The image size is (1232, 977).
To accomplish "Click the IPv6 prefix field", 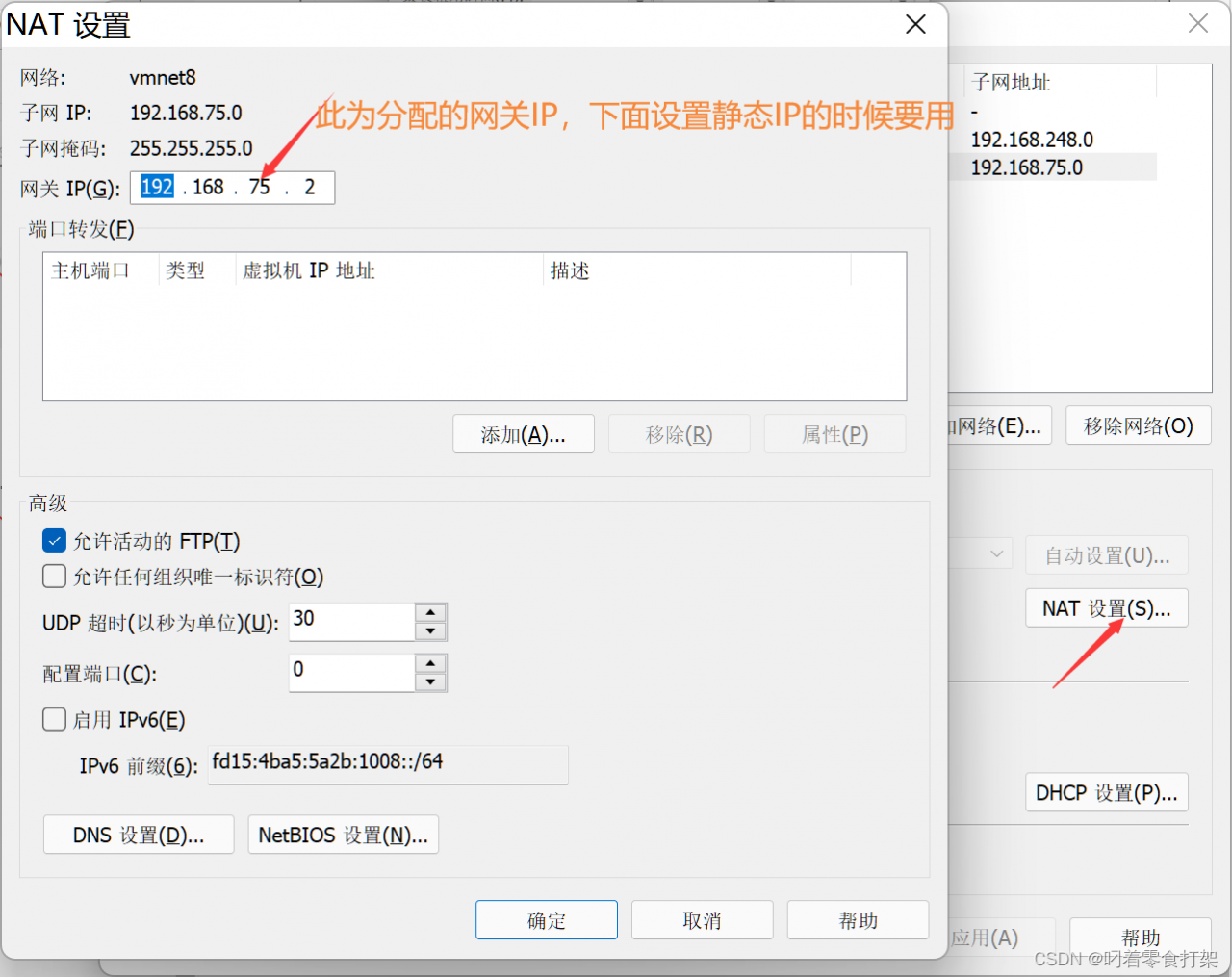I will (388, 764).
